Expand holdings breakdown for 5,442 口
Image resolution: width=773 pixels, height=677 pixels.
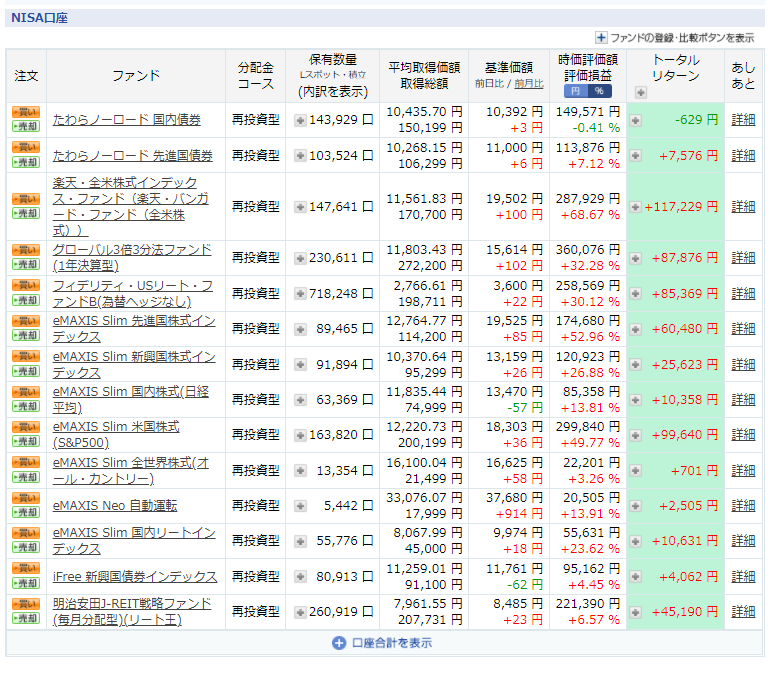point(300,506)
